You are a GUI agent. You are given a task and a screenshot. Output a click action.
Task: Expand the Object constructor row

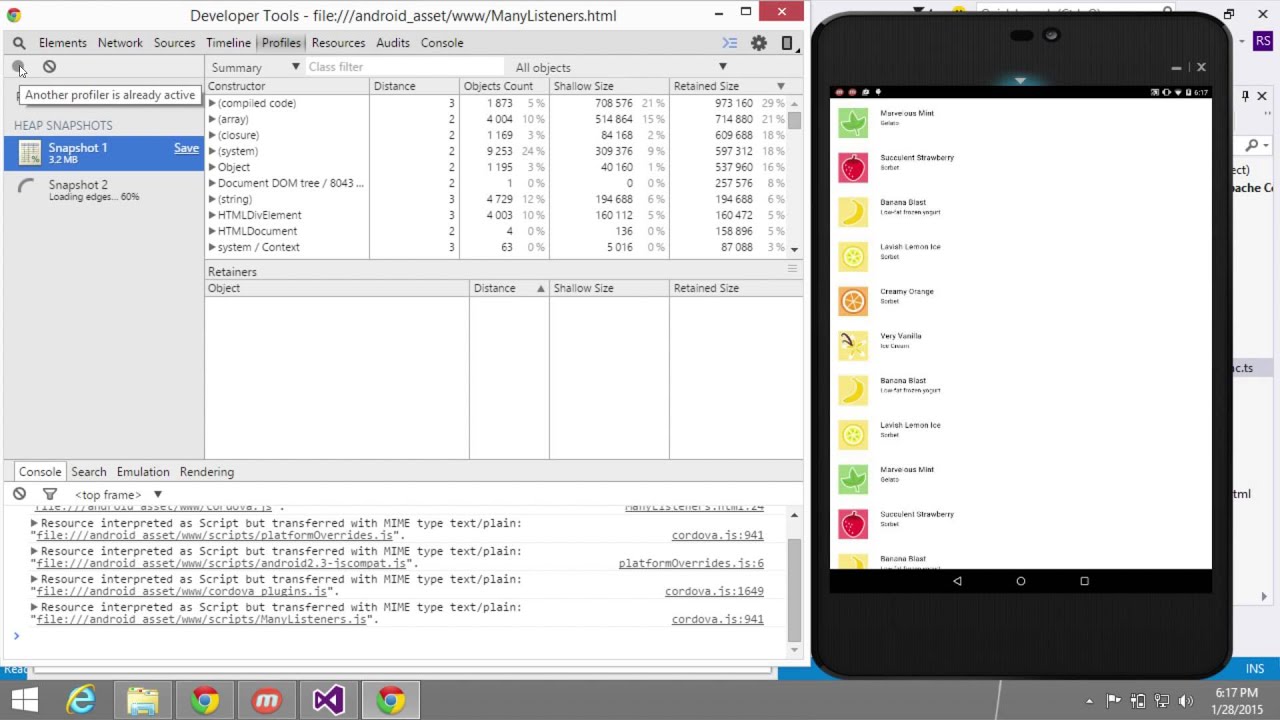(x=212, y=167)
